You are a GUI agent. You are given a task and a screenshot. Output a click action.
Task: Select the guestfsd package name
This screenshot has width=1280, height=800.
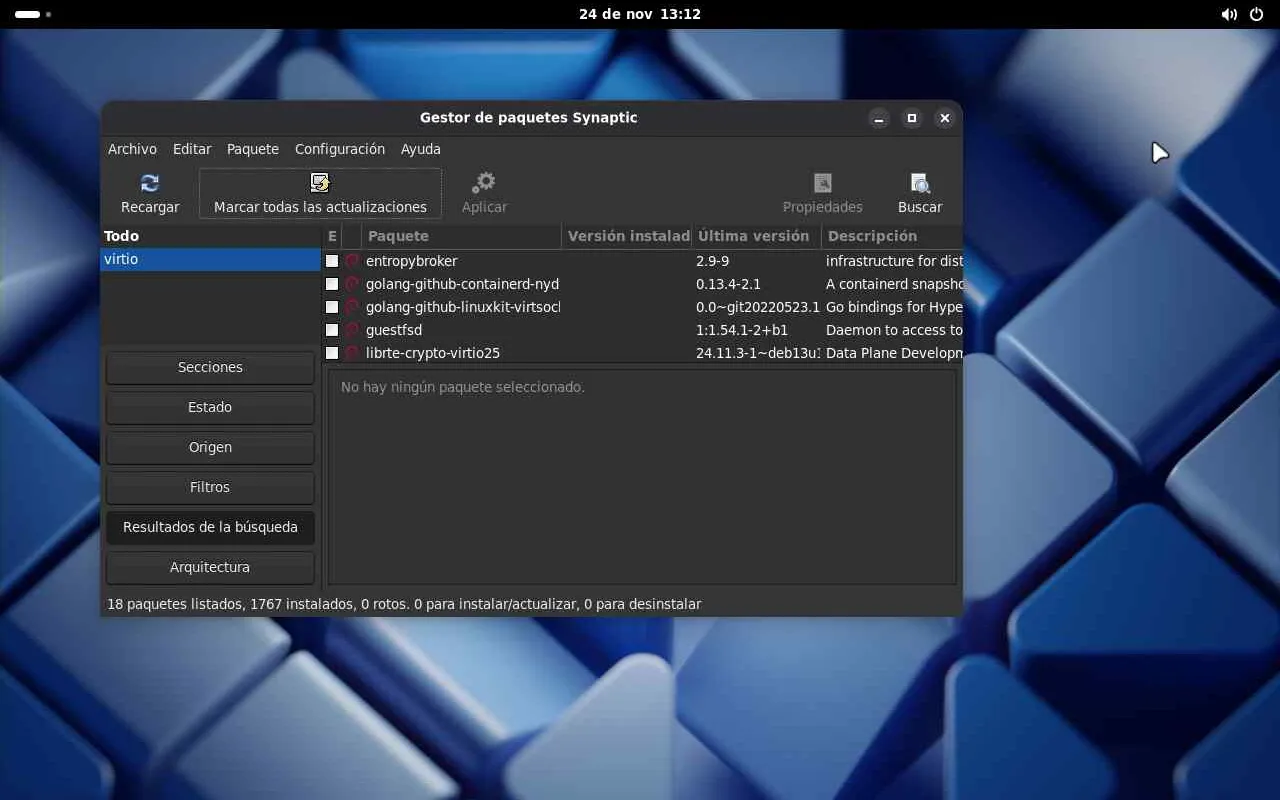(x=394, y=330)
